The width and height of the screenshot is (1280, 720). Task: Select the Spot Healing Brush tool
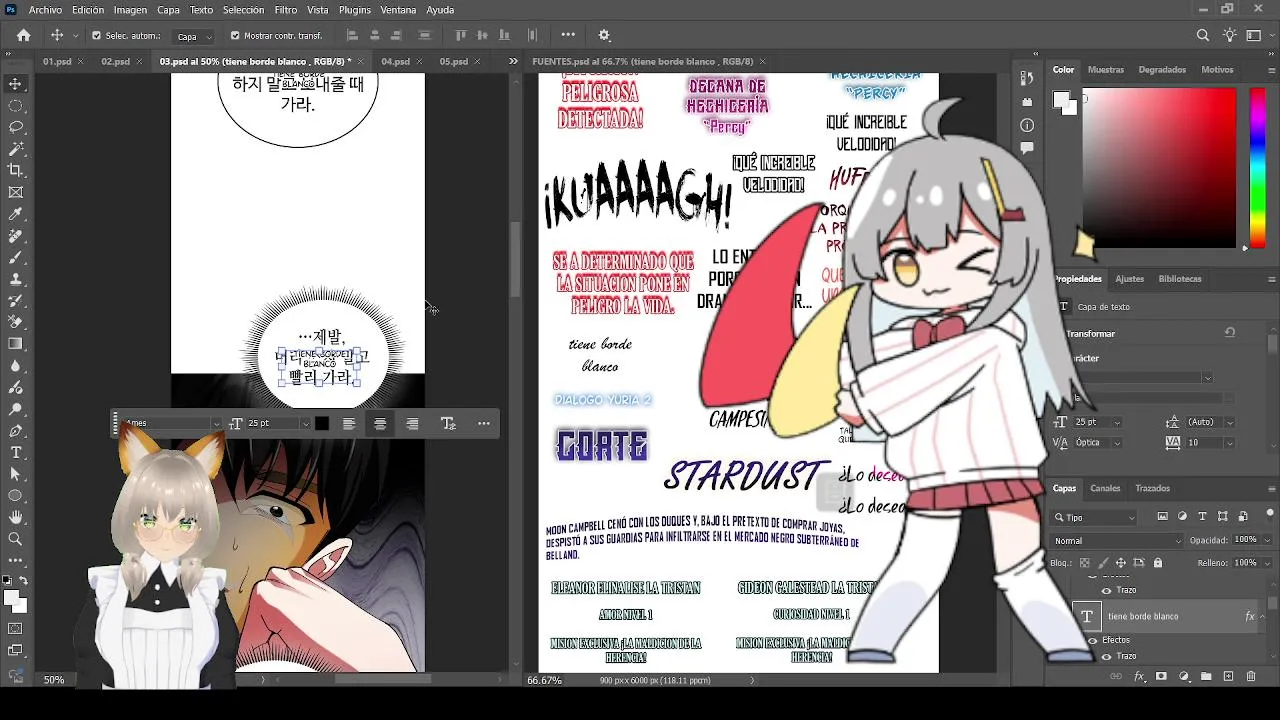pyautogui.click(x=15, y=236)
